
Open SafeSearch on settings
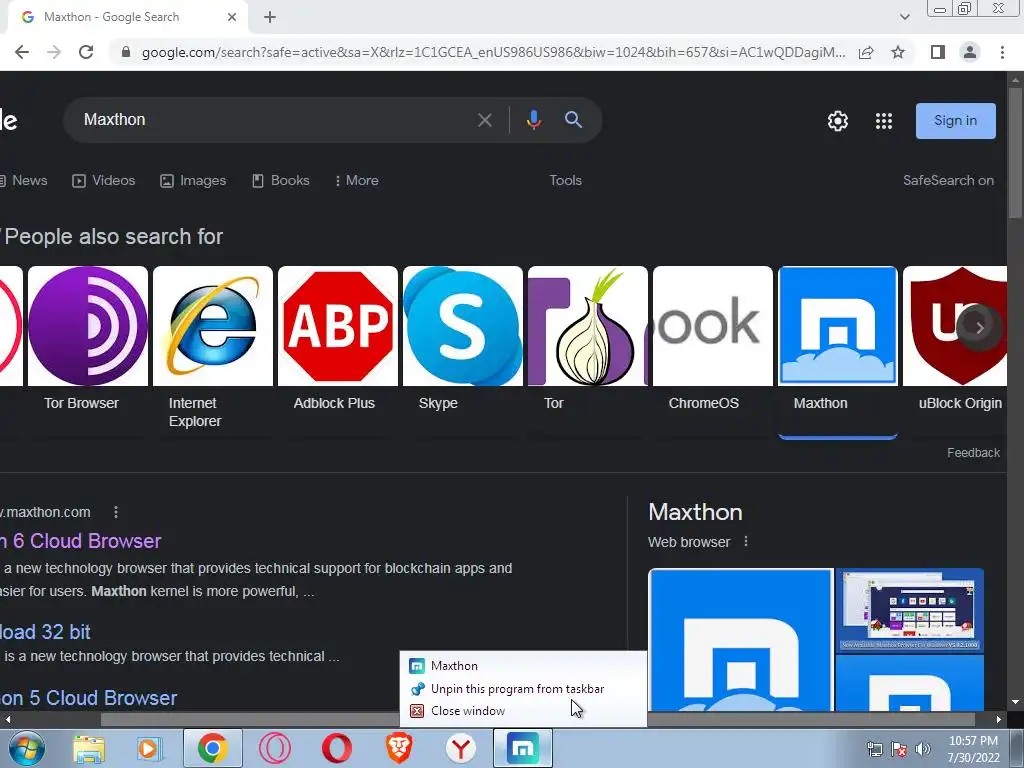coord(948,180)
